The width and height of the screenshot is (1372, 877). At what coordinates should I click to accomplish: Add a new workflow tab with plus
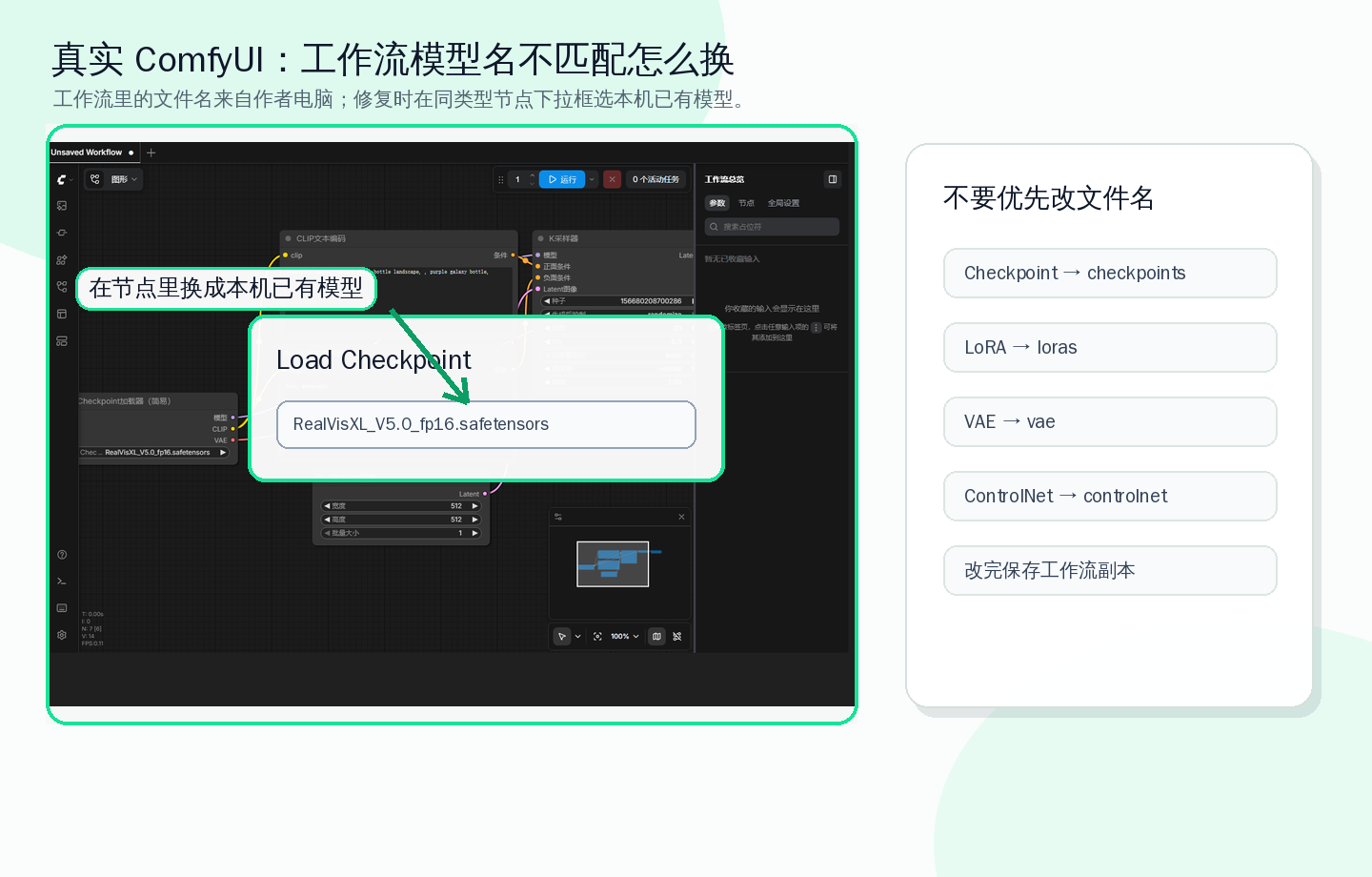(151, 153)
